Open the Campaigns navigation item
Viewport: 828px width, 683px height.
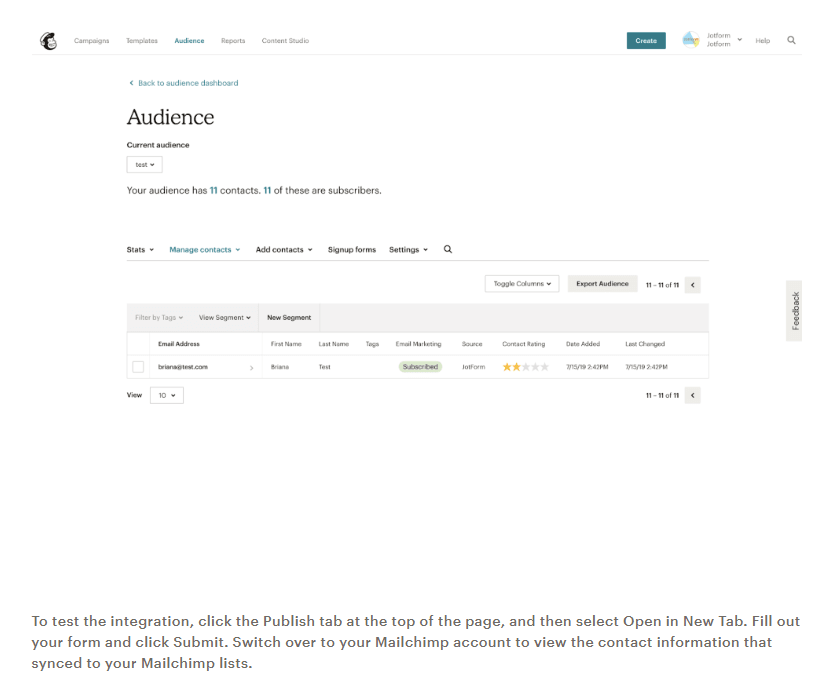91,41
